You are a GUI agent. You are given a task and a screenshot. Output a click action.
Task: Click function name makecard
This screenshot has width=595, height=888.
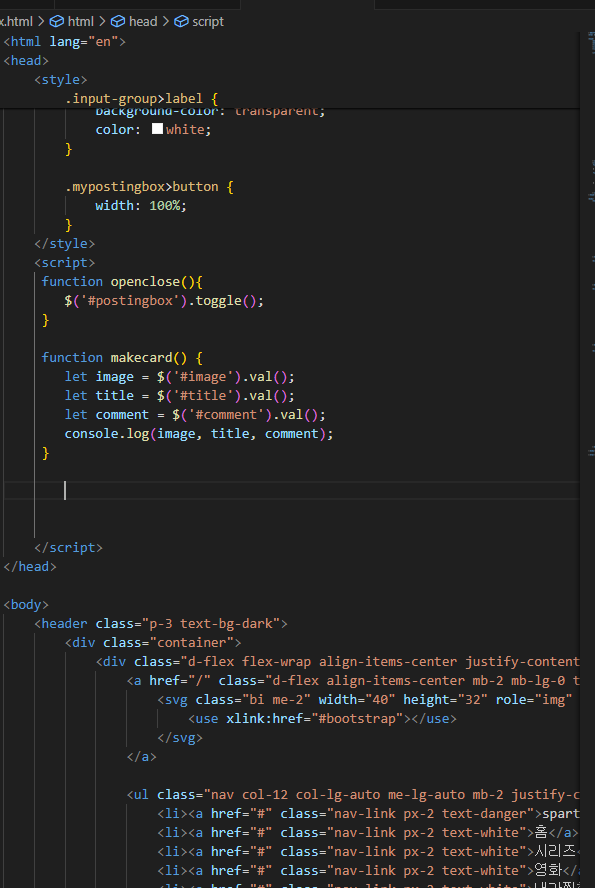tap(142, 357)
